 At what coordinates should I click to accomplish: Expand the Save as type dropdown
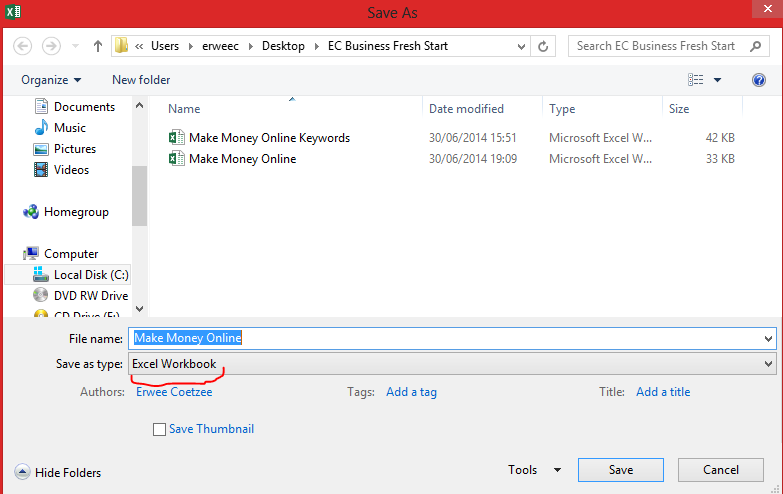point(767,364)
